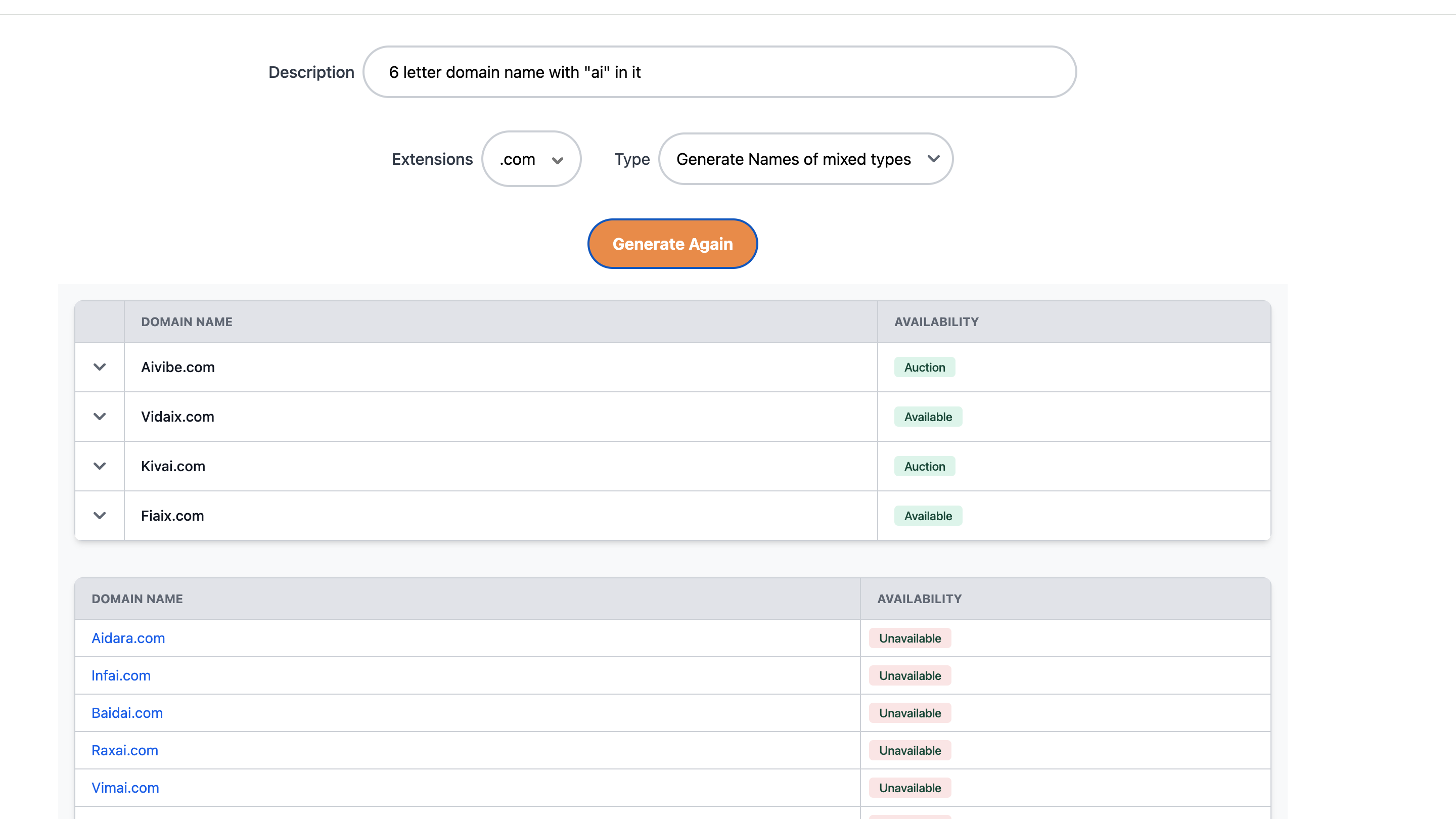Viewport: 1456px width, 819px height.
Task: Click the Available badge for Fiaix.com
Action: pyautogui.click(x=928, y=516)
